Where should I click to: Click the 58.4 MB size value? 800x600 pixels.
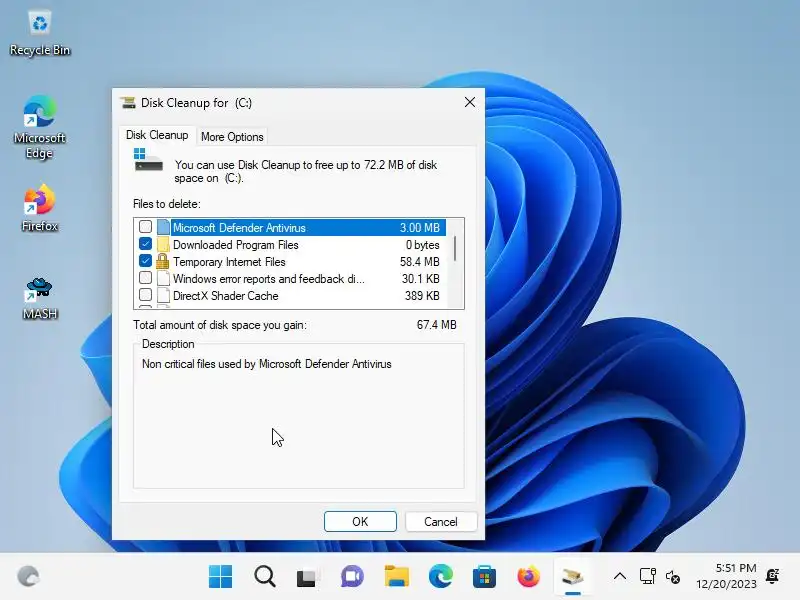(x=419, y=262)
